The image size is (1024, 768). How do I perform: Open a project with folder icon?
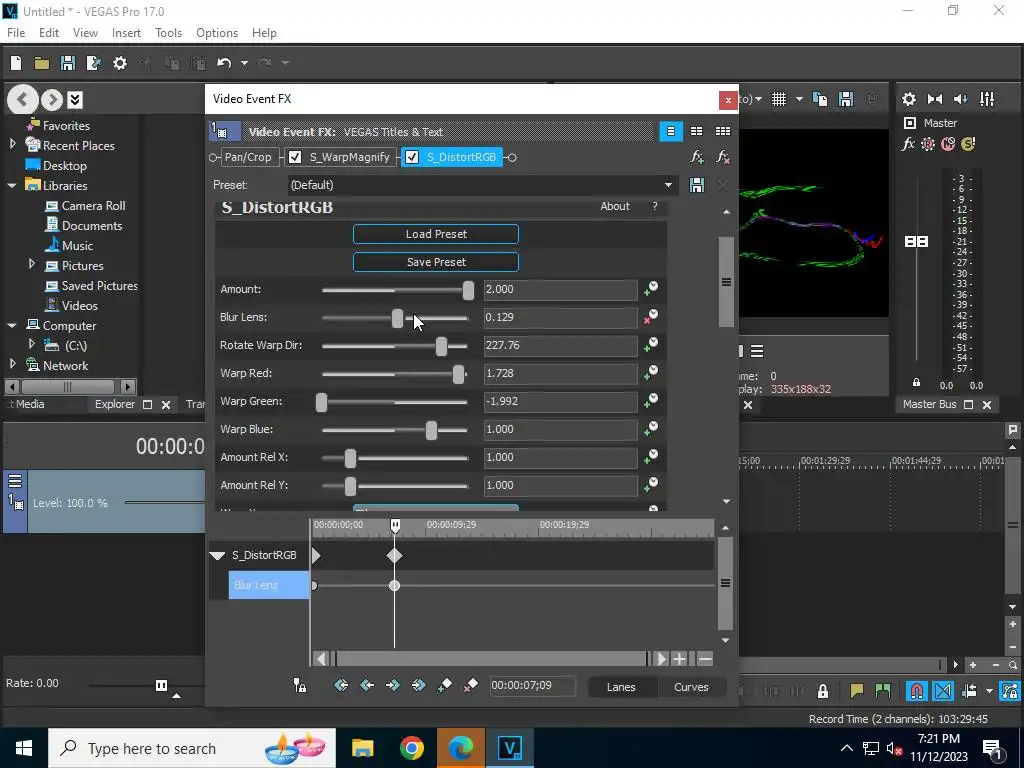[x=42, y=63]
